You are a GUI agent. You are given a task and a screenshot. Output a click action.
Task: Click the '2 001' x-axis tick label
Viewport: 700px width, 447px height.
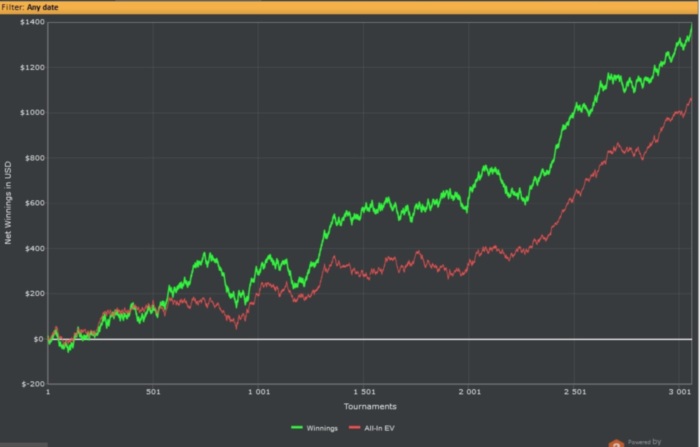pyautogui.click(x=470, y=392)
